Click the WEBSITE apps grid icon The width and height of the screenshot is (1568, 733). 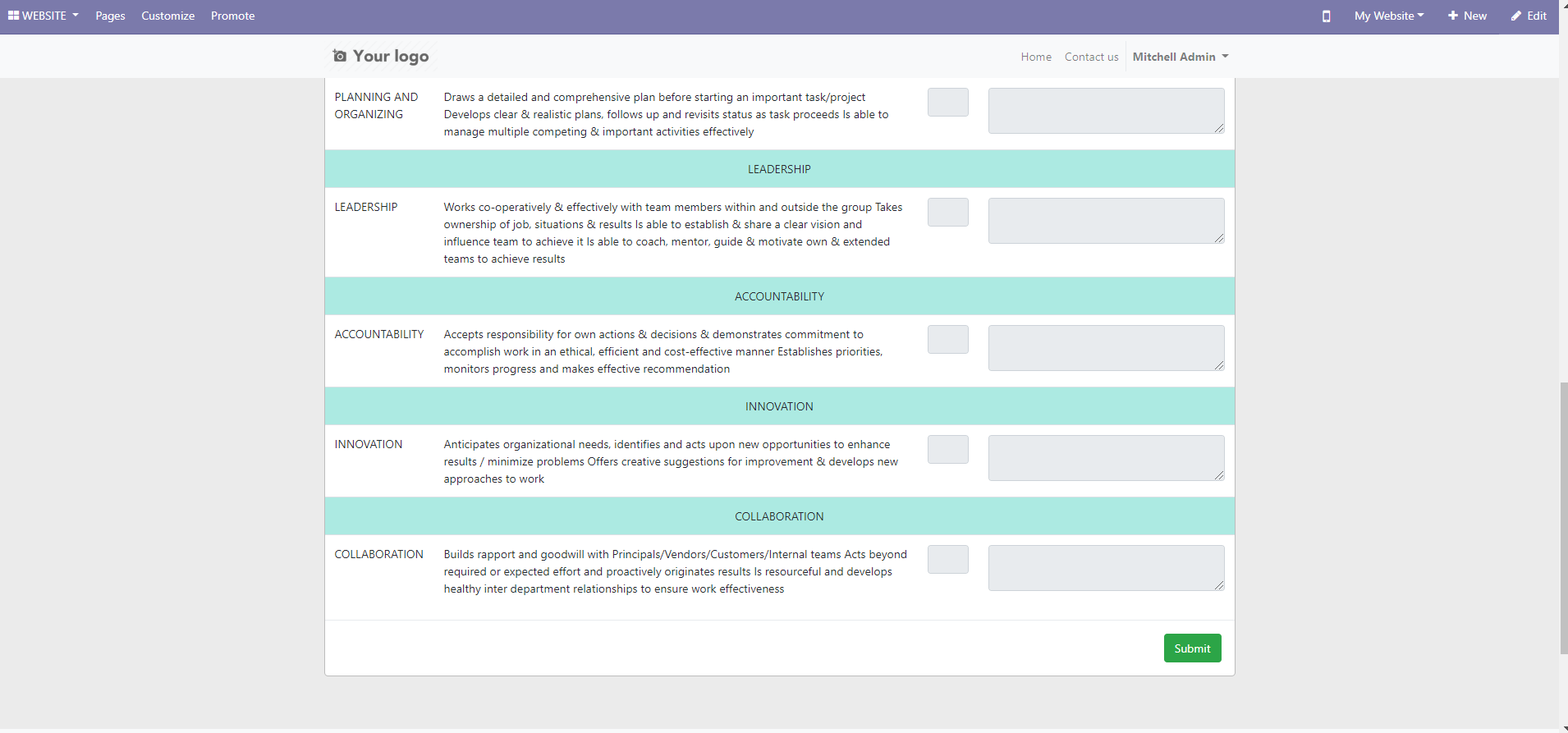point(13,16)
